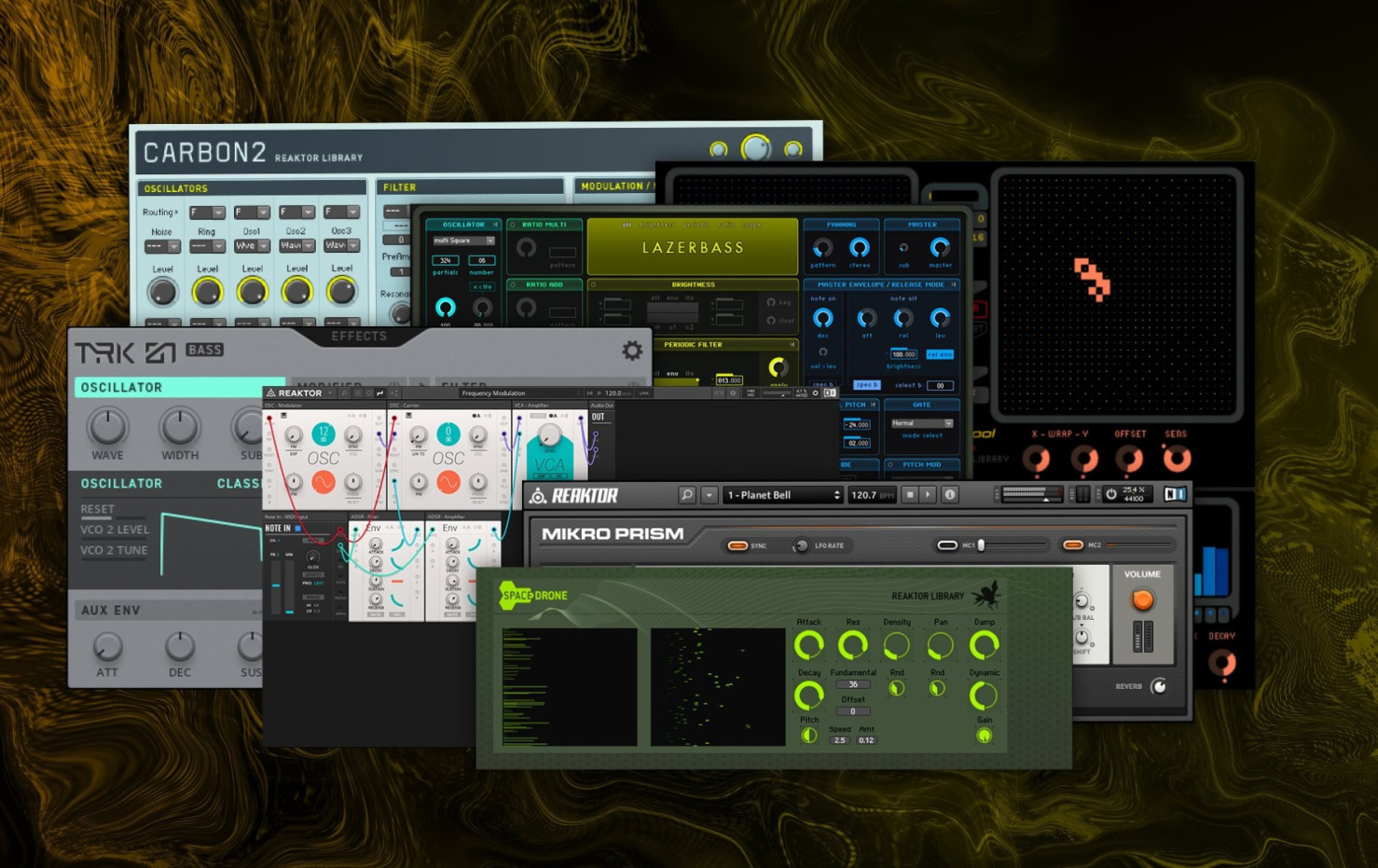
Task: Click the large center knob in Carbon2 header
Action: click(x=755, y=147)
